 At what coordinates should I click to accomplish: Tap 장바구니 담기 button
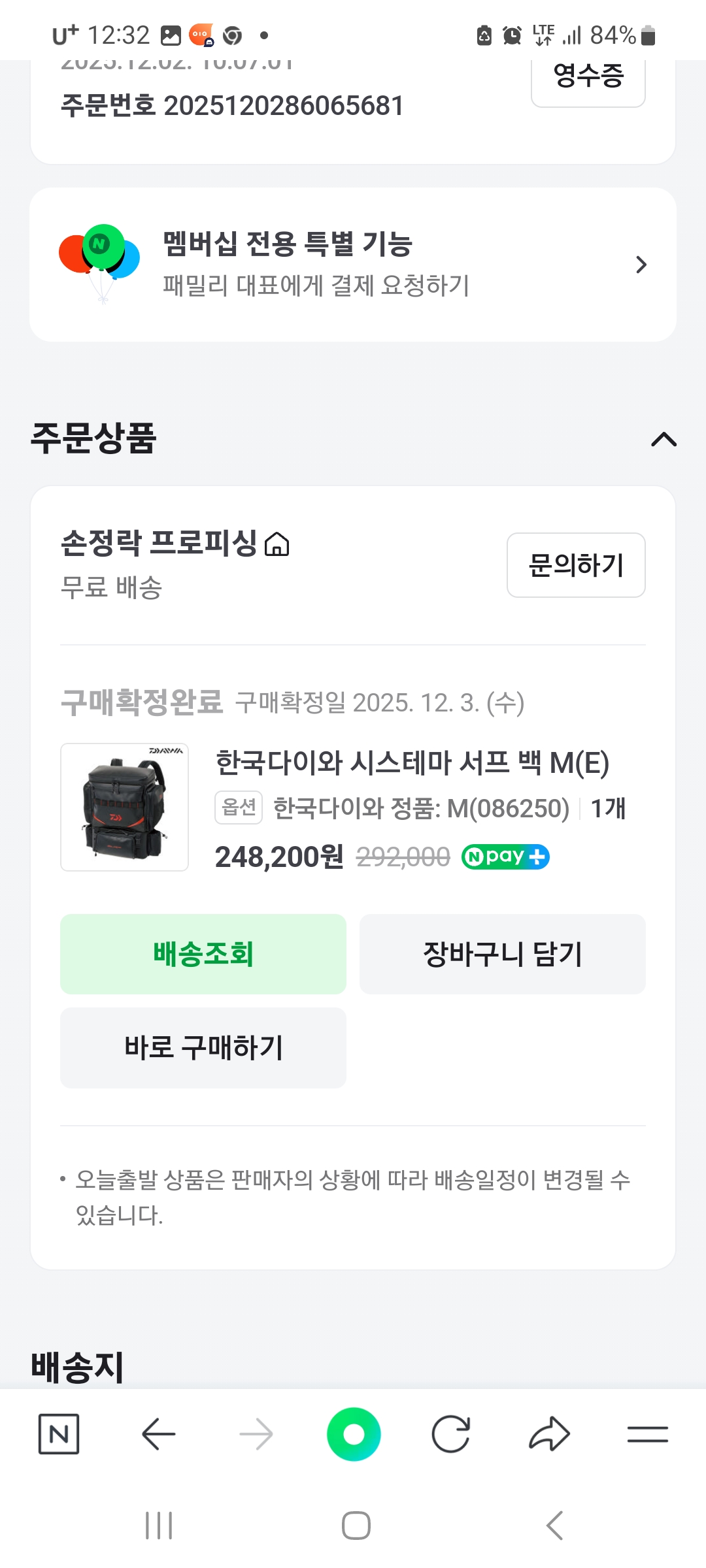click(x=502, y=954)
